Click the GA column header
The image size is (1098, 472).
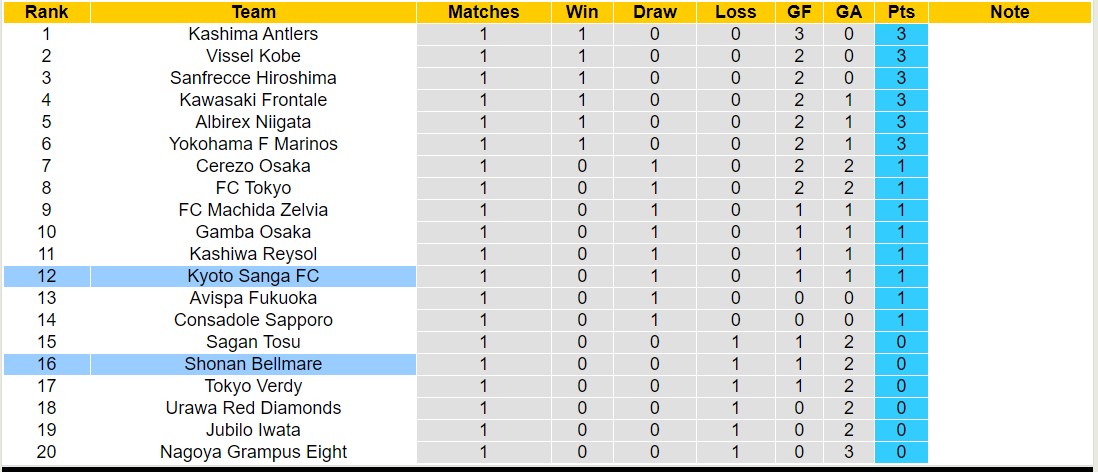point(849,12)
